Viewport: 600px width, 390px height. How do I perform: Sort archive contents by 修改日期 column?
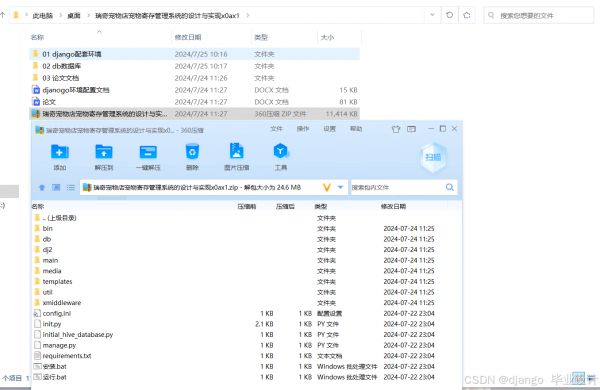(x=393, y=206)
